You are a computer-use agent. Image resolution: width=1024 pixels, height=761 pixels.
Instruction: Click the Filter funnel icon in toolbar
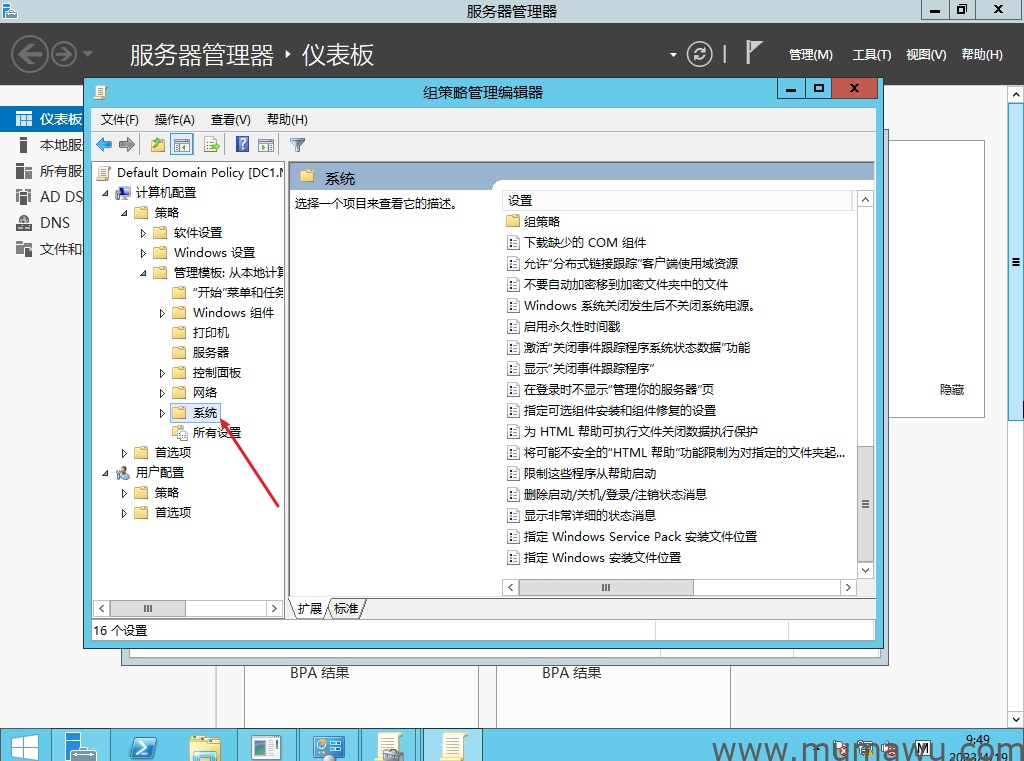point(297,145)
